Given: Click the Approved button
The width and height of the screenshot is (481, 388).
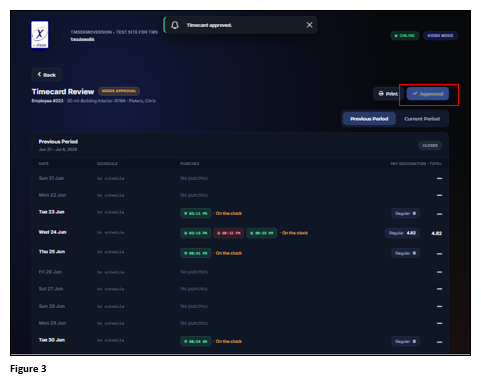Looking at the screenshot, I should click(428, 94).
